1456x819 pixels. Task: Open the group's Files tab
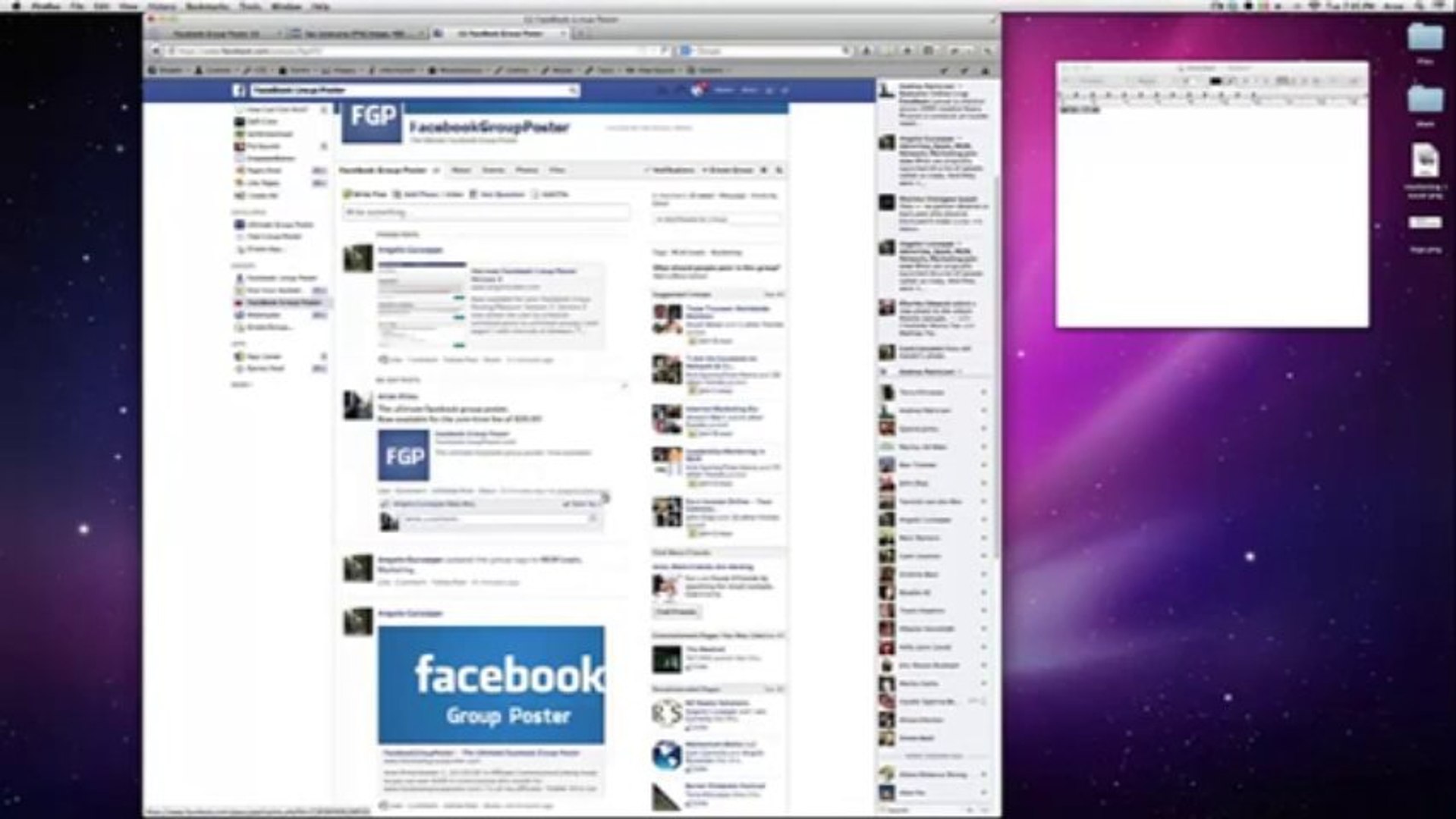coord(557,170)
